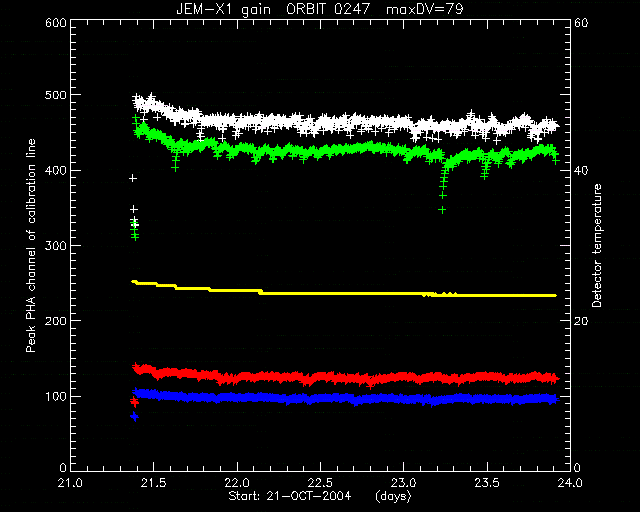Click the 'Detector temperature' axis title
The image size is (640, 512).
597,245
